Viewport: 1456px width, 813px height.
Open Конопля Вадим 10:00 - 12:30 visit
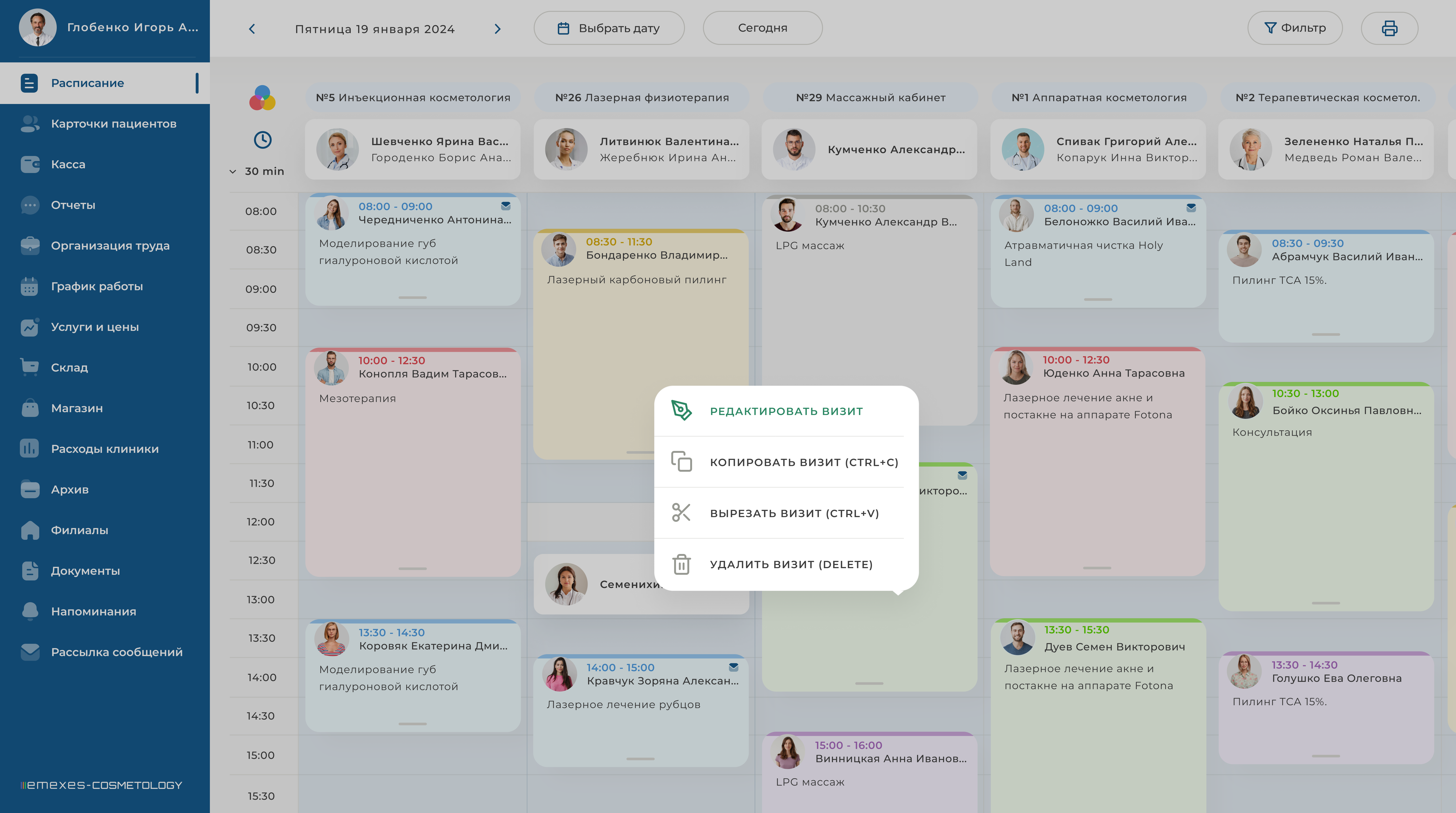[x=413, y=462]
